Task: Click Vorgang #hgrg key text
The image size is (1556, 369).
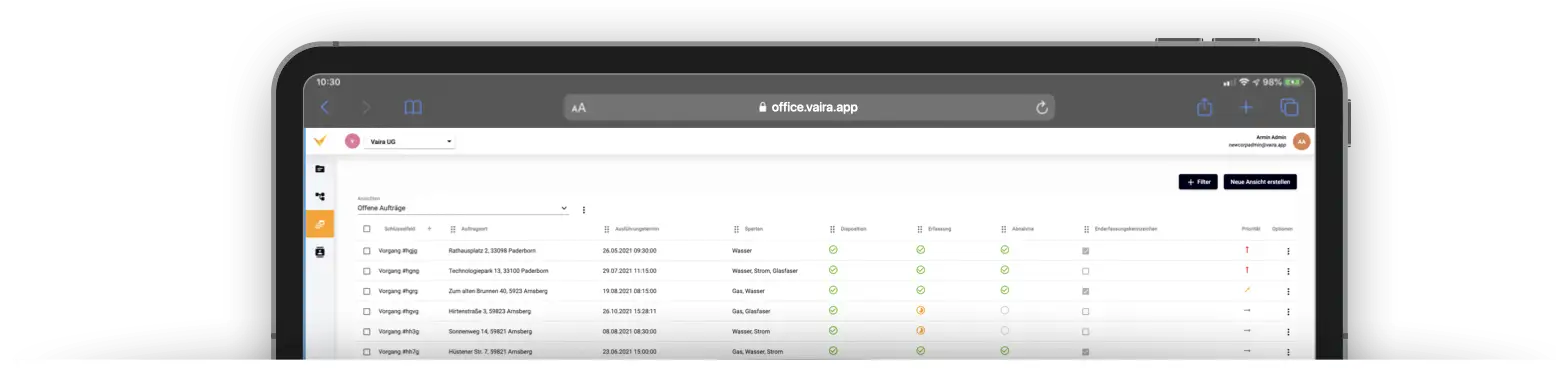Action: coord(398,291)
